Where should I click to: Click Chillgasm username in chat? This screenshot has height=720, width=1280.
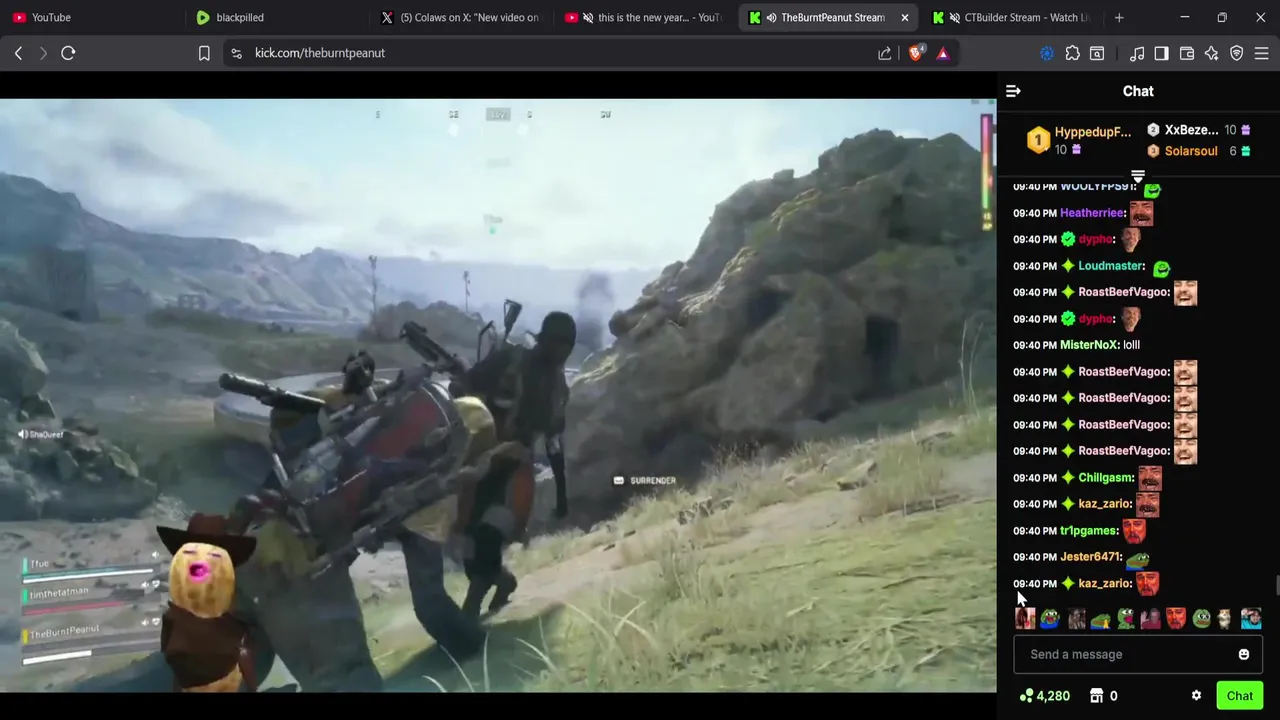pyautogui.click(x=1106, y=478)
